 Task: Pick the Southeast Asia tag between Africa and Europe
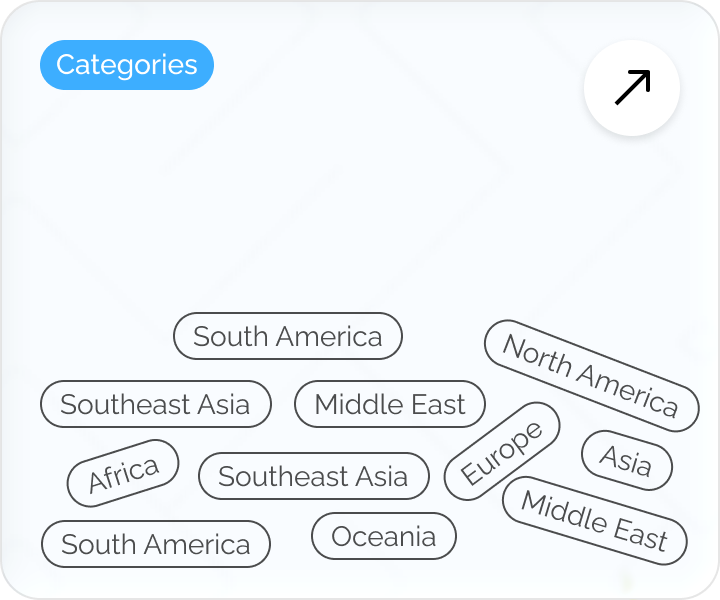tap(314, 476)
